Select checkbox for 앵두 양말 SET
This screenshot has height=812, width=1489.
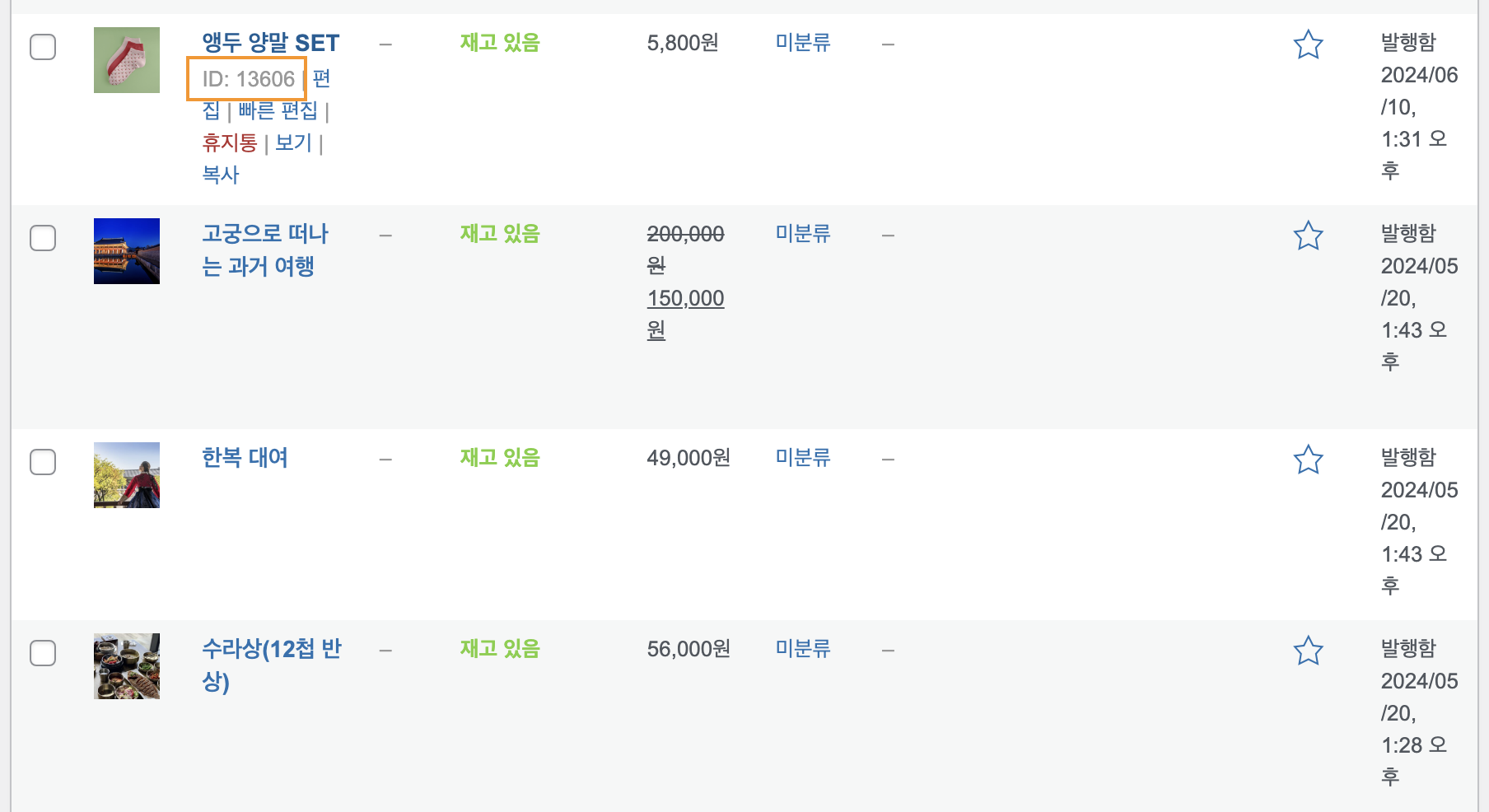[x=43, y=47]
